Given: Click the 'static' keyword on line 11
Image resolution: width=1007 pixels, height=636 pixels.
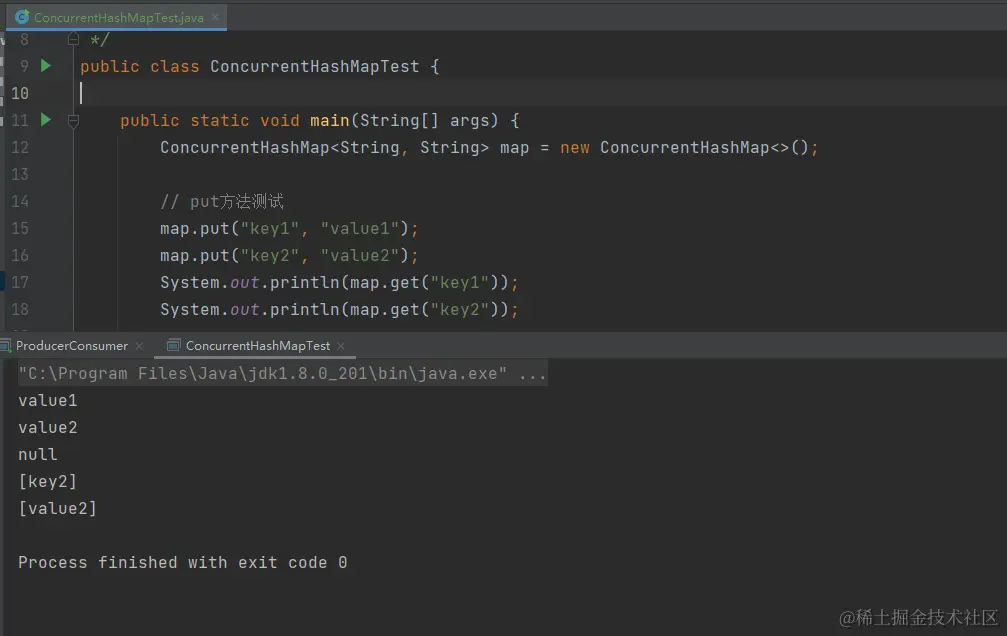Looking at the screenshot, I should click(x=220, y=120).
